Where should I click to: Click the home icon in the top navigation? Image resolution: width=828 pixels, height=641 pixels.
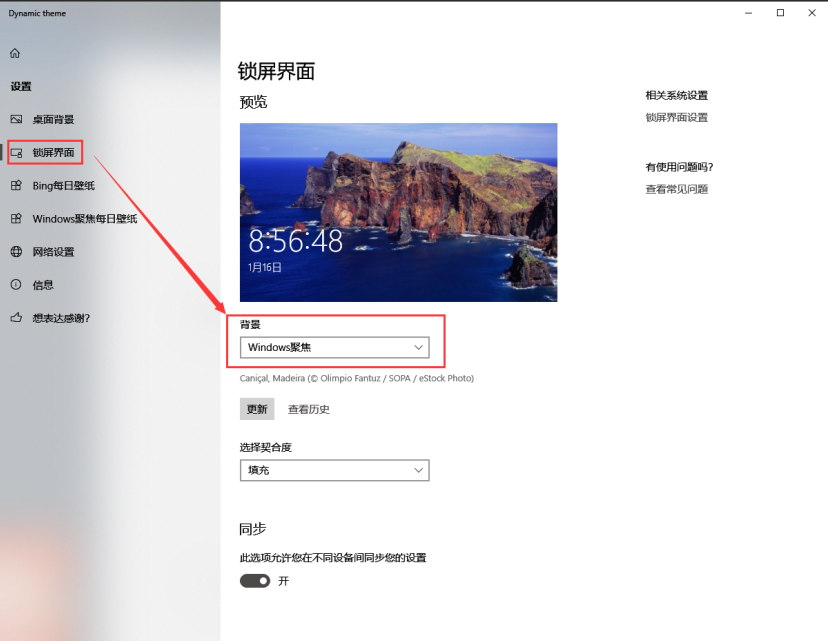[15, 51]
